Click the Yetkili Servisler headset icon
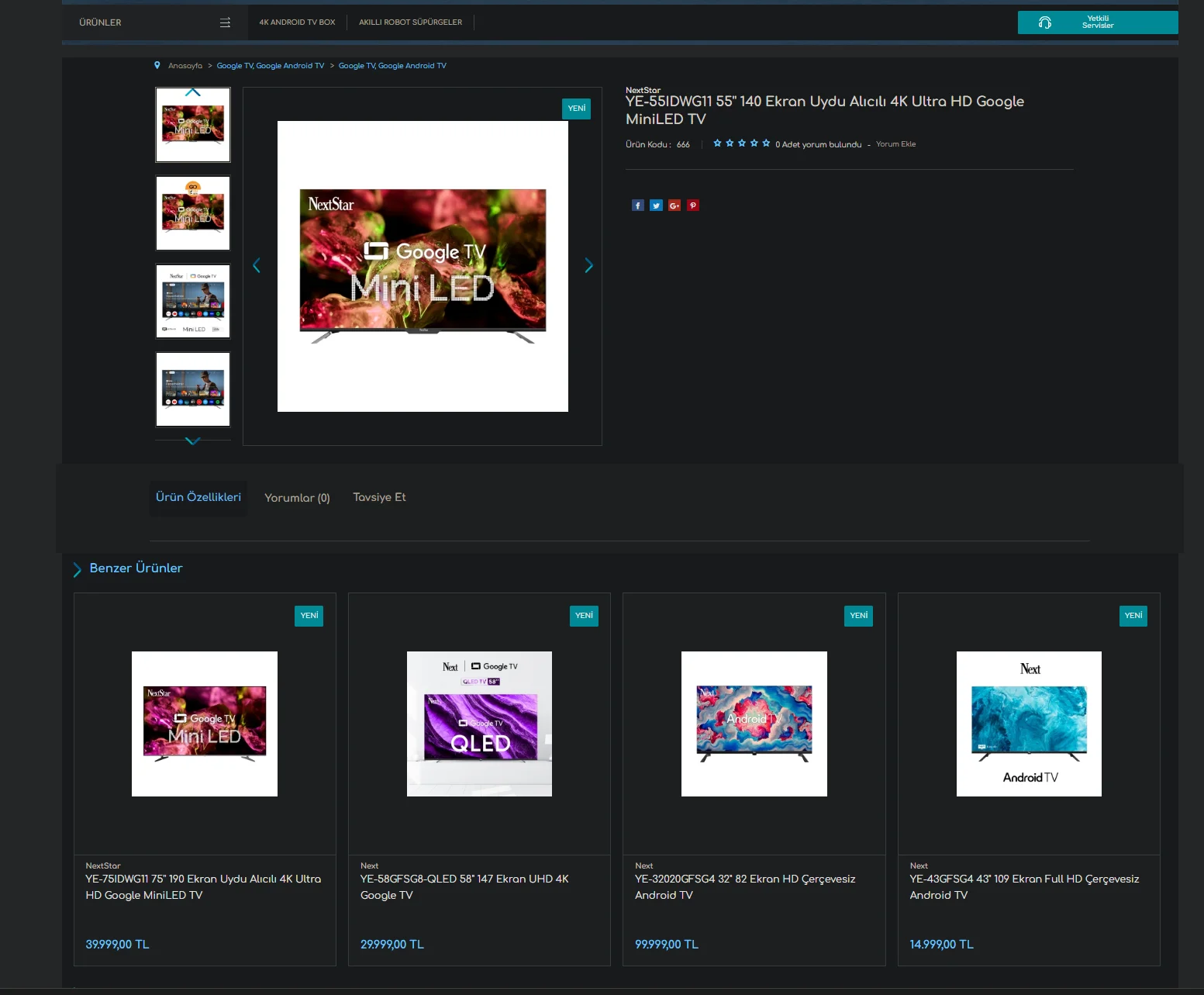The width and height of the screenshot is (1204, 995). click(x=1045, y=22)
